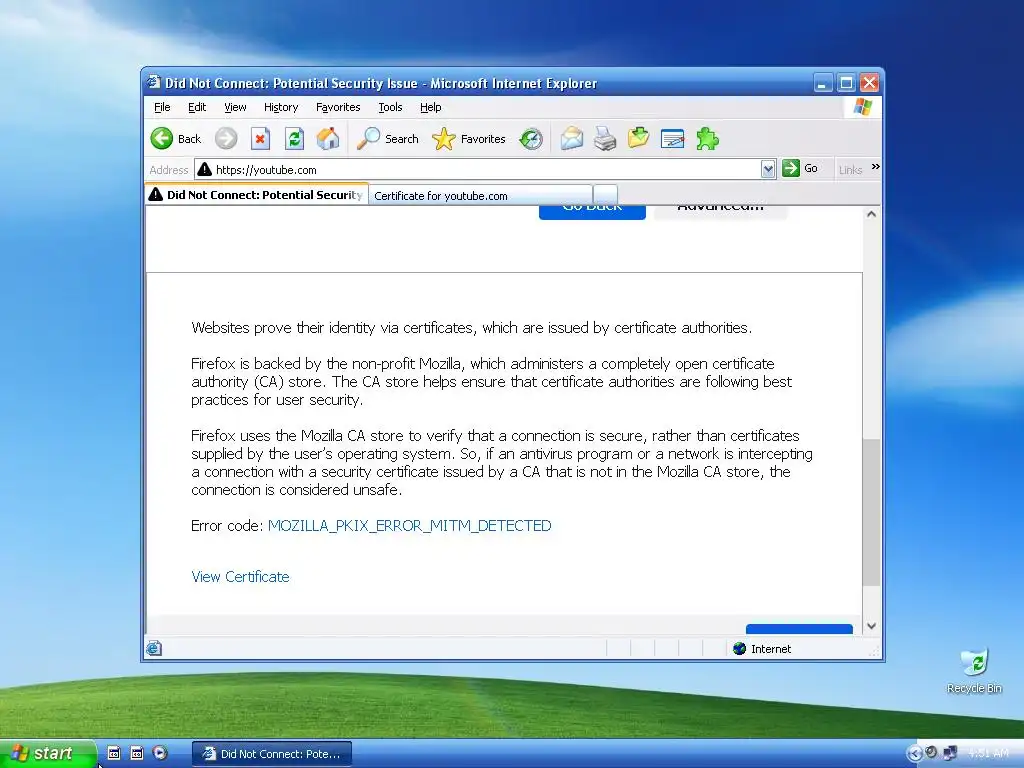Click the green puzzle piece add-on icon
The height and width of the screenshot is (768, 1024).
pos(707,138)
